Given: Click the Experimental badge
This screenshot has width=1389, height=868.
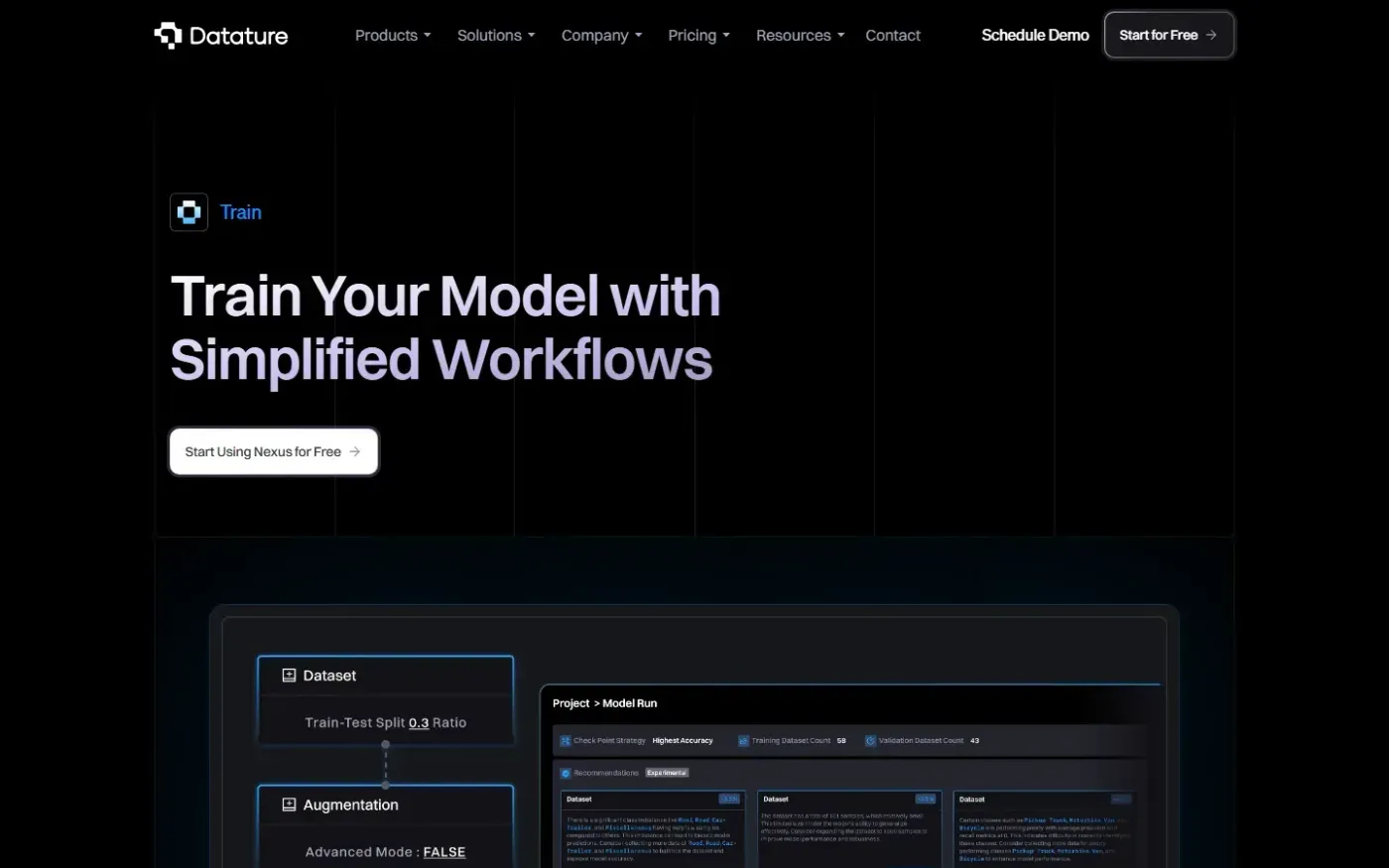Looking at the screenshot, I should pos(667,773).
